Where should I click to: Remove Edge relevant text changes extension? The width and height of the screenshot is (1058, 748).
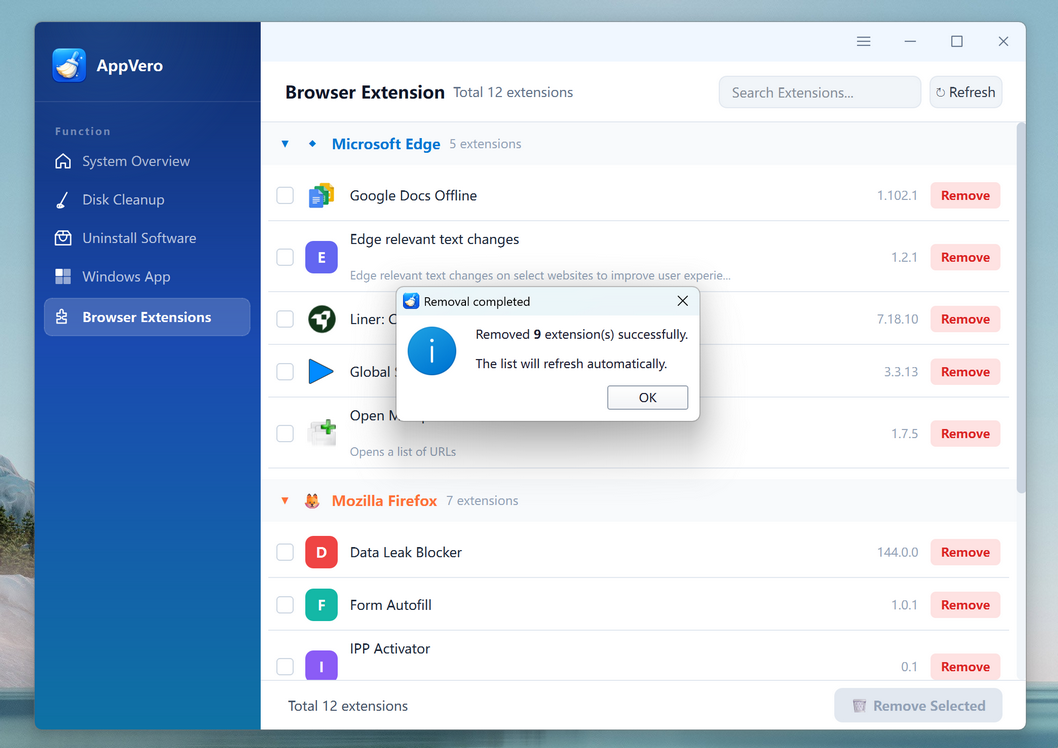966,257
